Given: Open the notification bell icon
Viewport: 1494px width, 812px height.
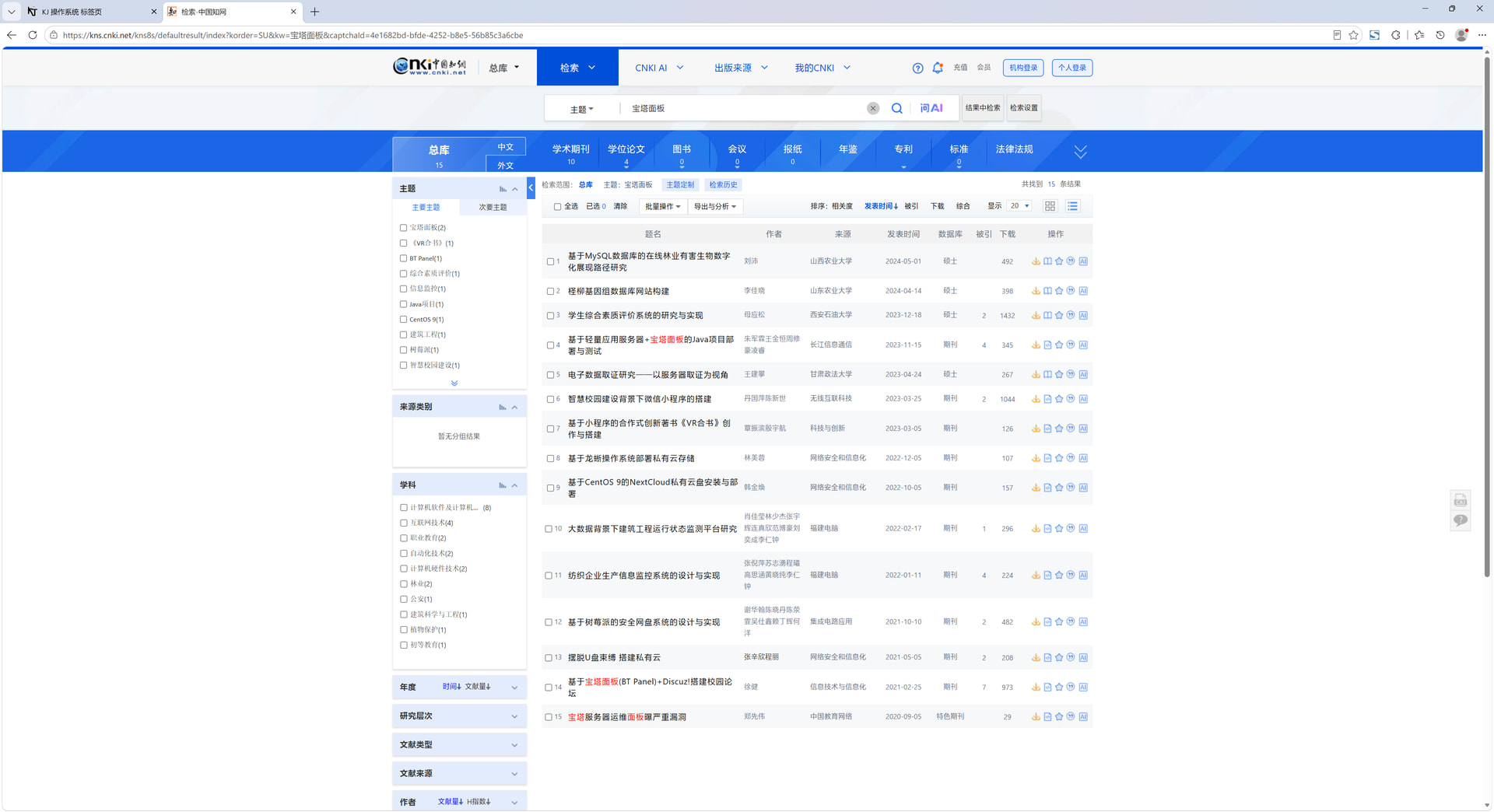Looking at the screenshot, I should click(938, 68).
